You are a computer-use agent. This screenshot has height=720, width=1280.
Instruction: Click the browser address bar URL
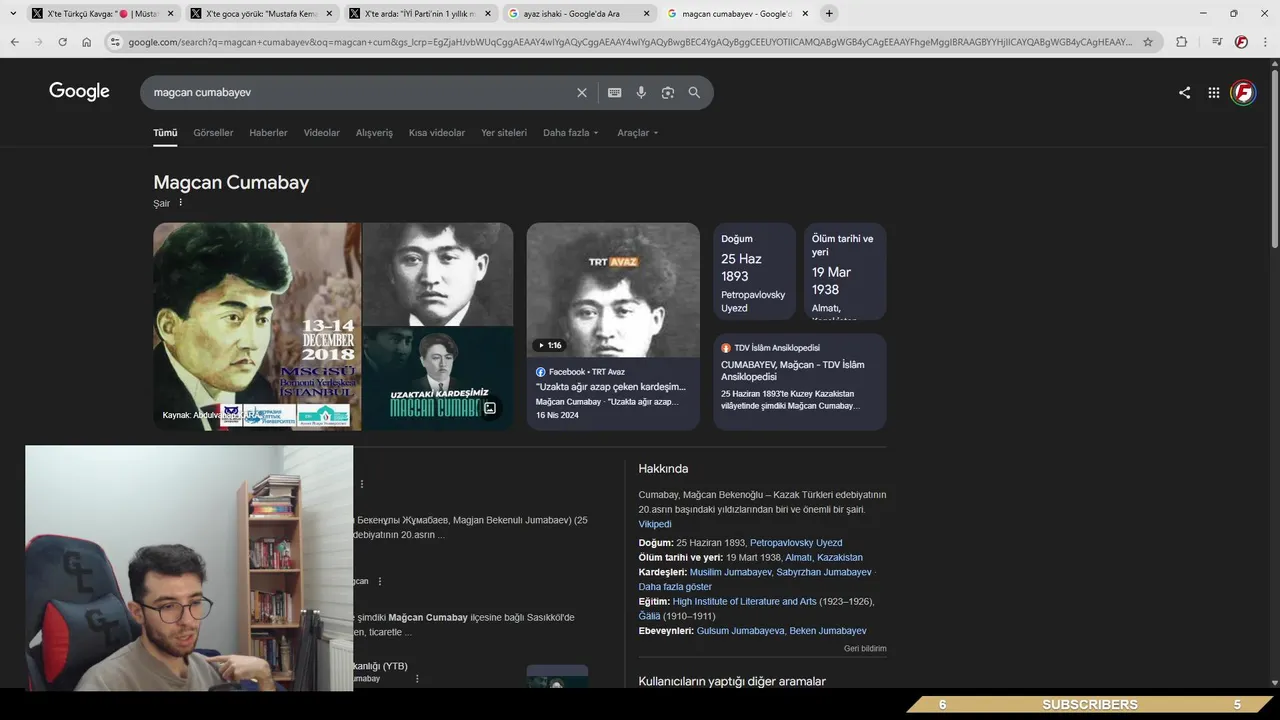[630, 42]
